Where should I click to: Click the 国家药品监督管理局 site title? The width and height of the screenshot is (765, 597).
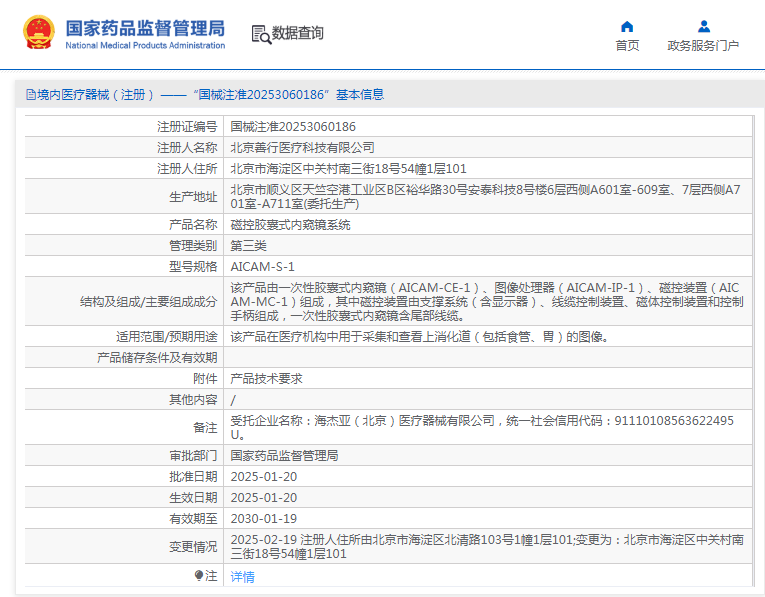pos(145,28)
